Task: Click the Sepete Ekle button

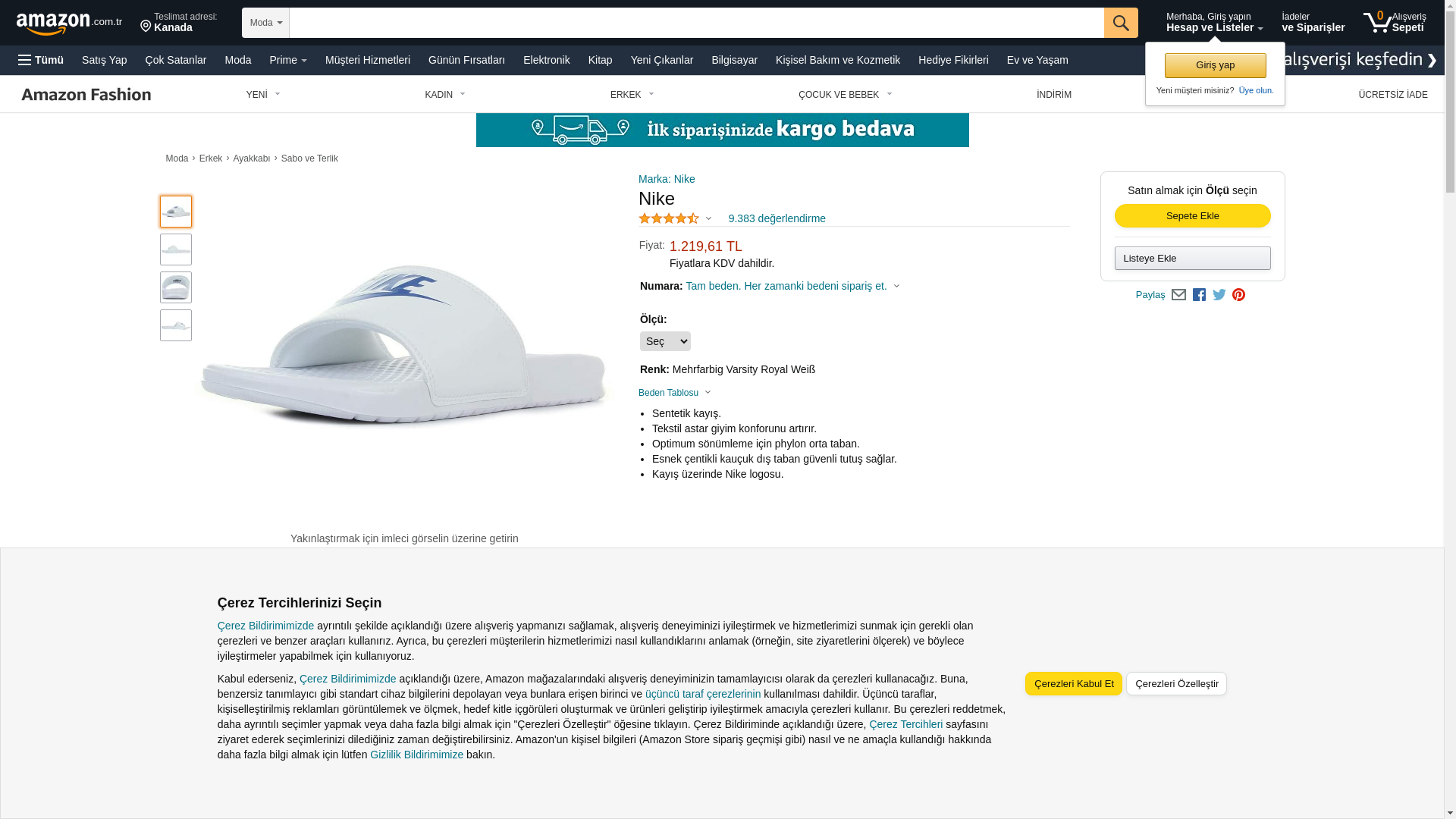Action: (x=1192, y=216)
